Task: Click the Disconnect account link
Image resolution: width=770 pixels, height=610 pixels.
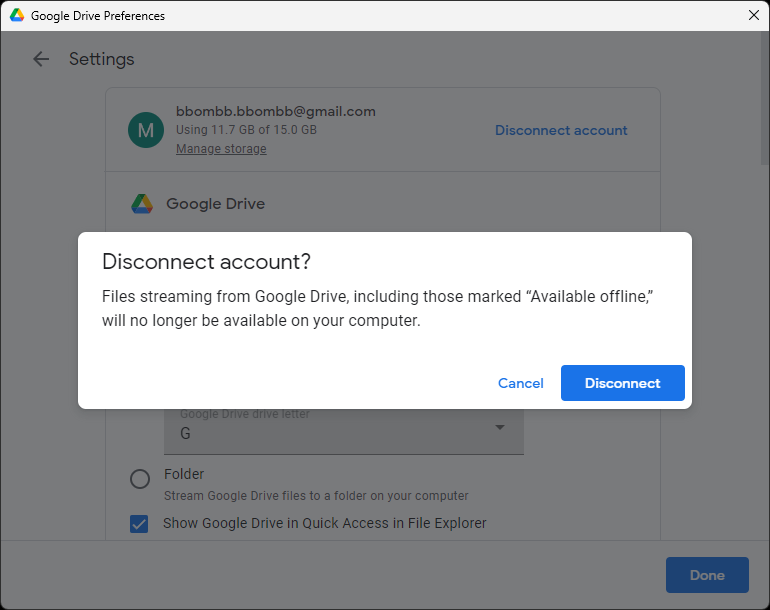Action: [561, 130]
